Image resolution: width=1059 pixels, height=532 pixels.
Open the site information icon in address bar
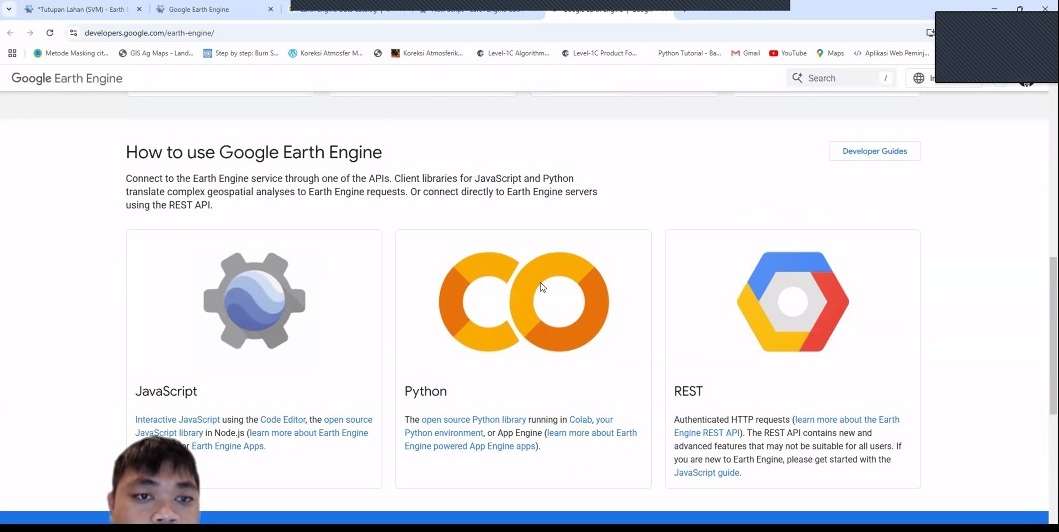click(74, 32)
